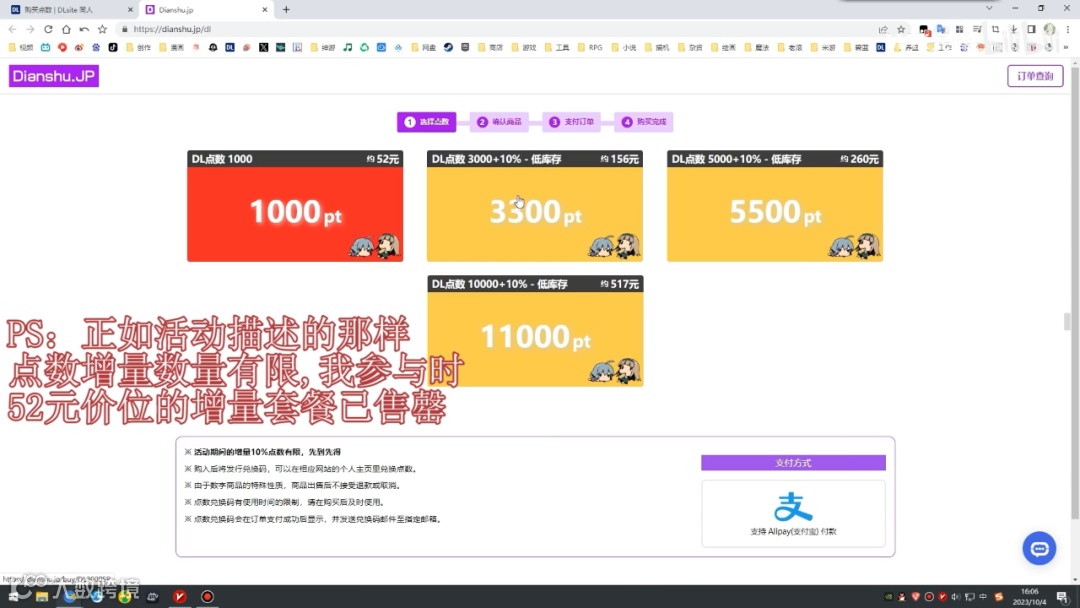Screen dimensions: 1080x608
Task: Open the RPG bookmark folder
Action: [590, 48]
